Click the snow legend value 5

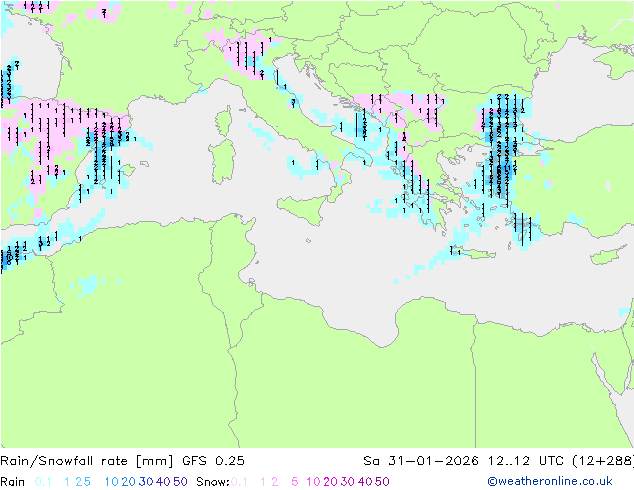coord(294,482)
